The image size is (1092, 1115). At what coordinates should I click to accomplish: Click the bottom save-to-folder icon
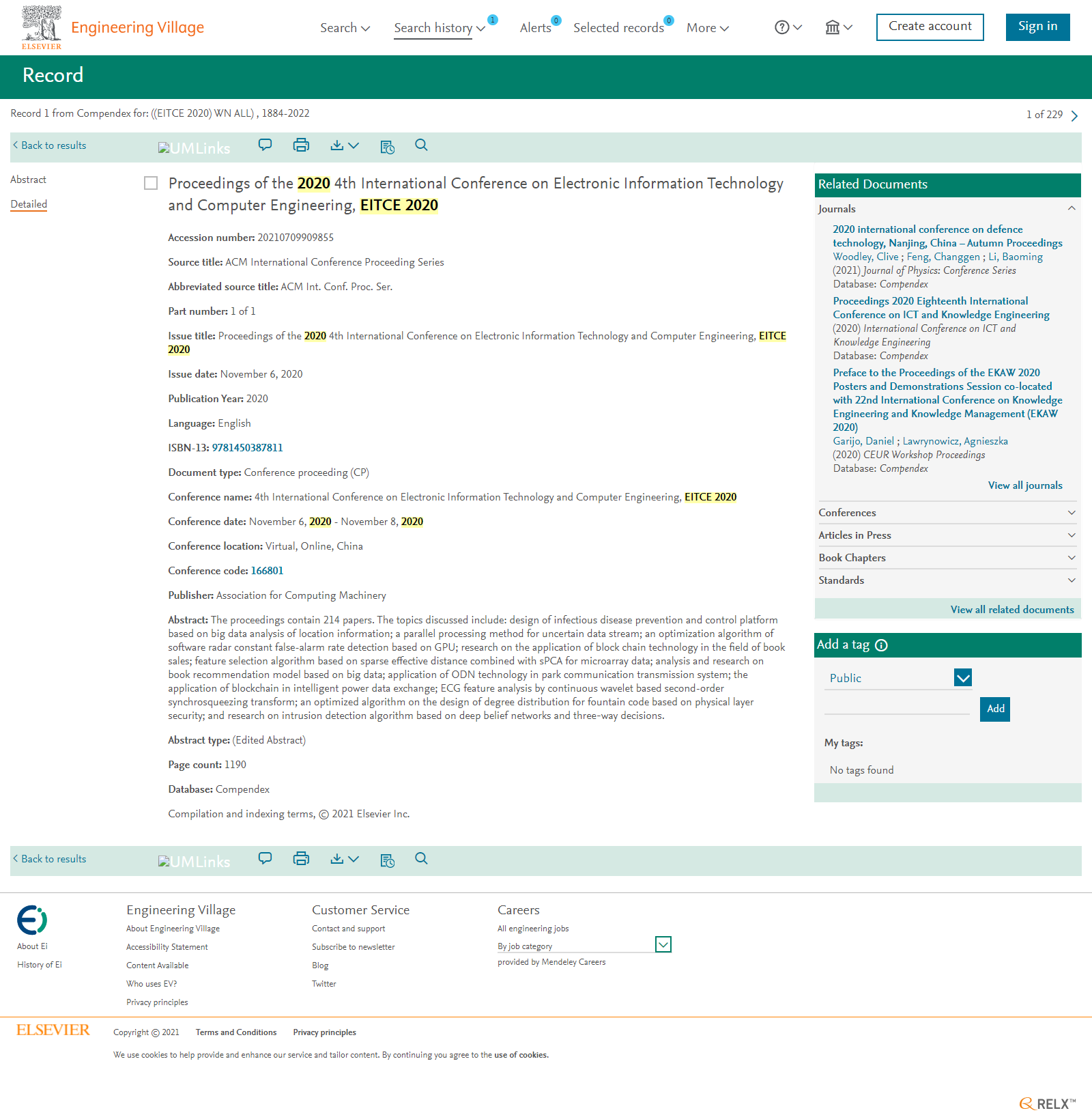point(387,860)
